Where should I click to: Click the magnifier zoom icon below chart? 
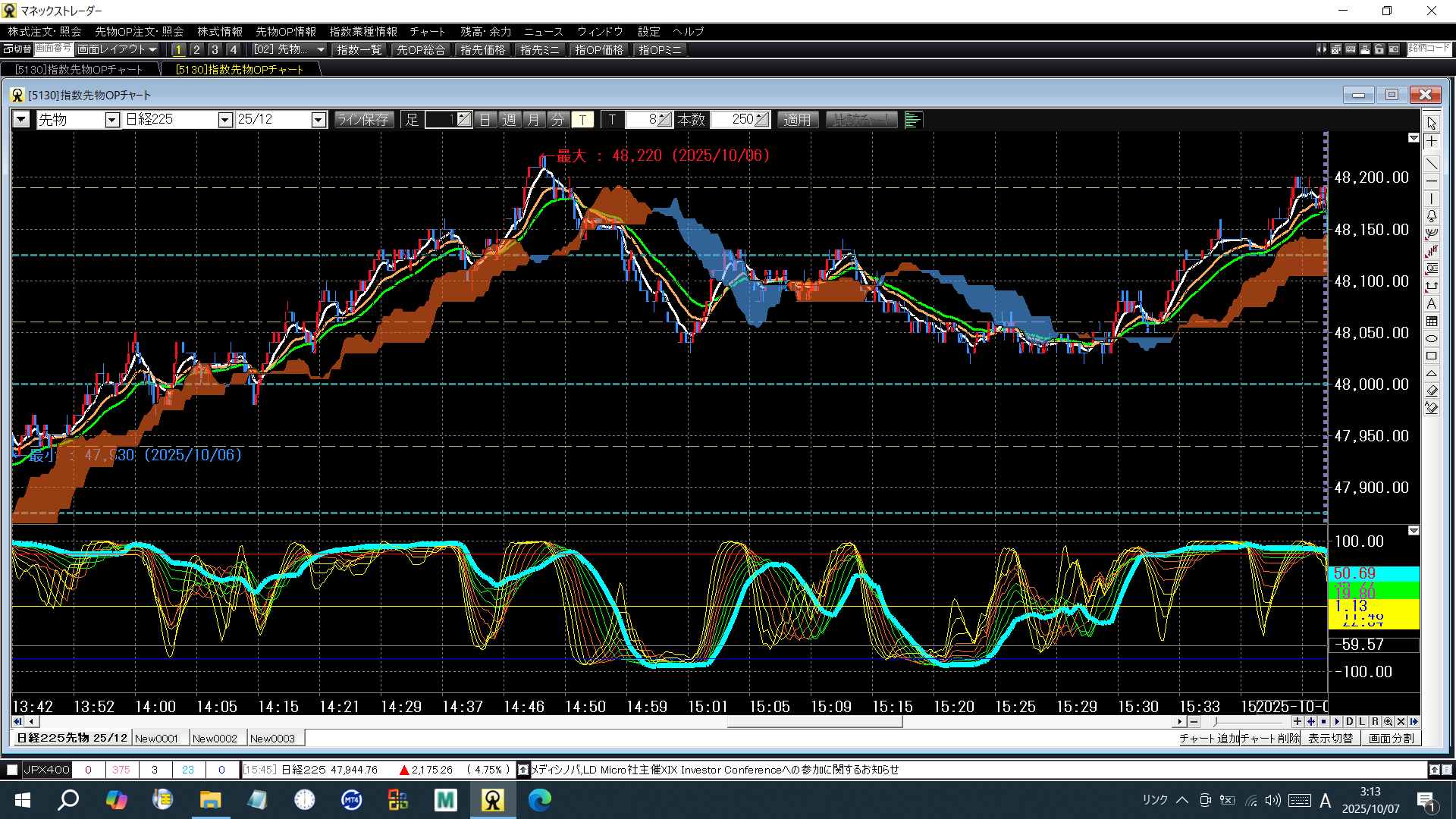[x=1388, y=722]
